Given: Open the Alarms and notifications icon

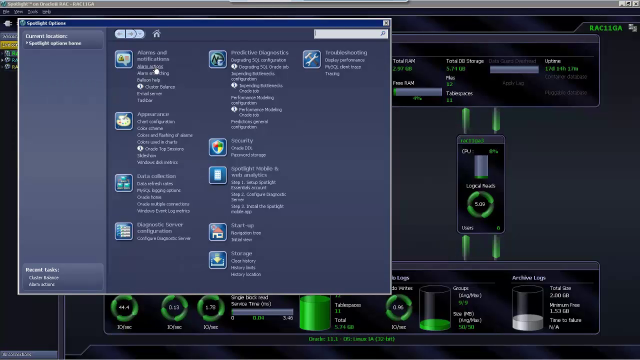Looking at the screenshot, I should [123, 59].
